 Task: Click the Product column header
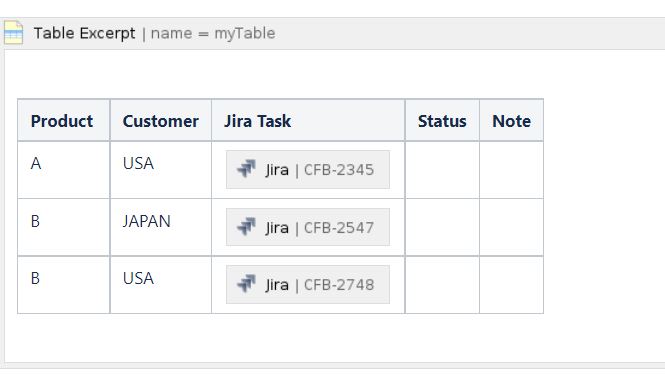tap(64, 120)
